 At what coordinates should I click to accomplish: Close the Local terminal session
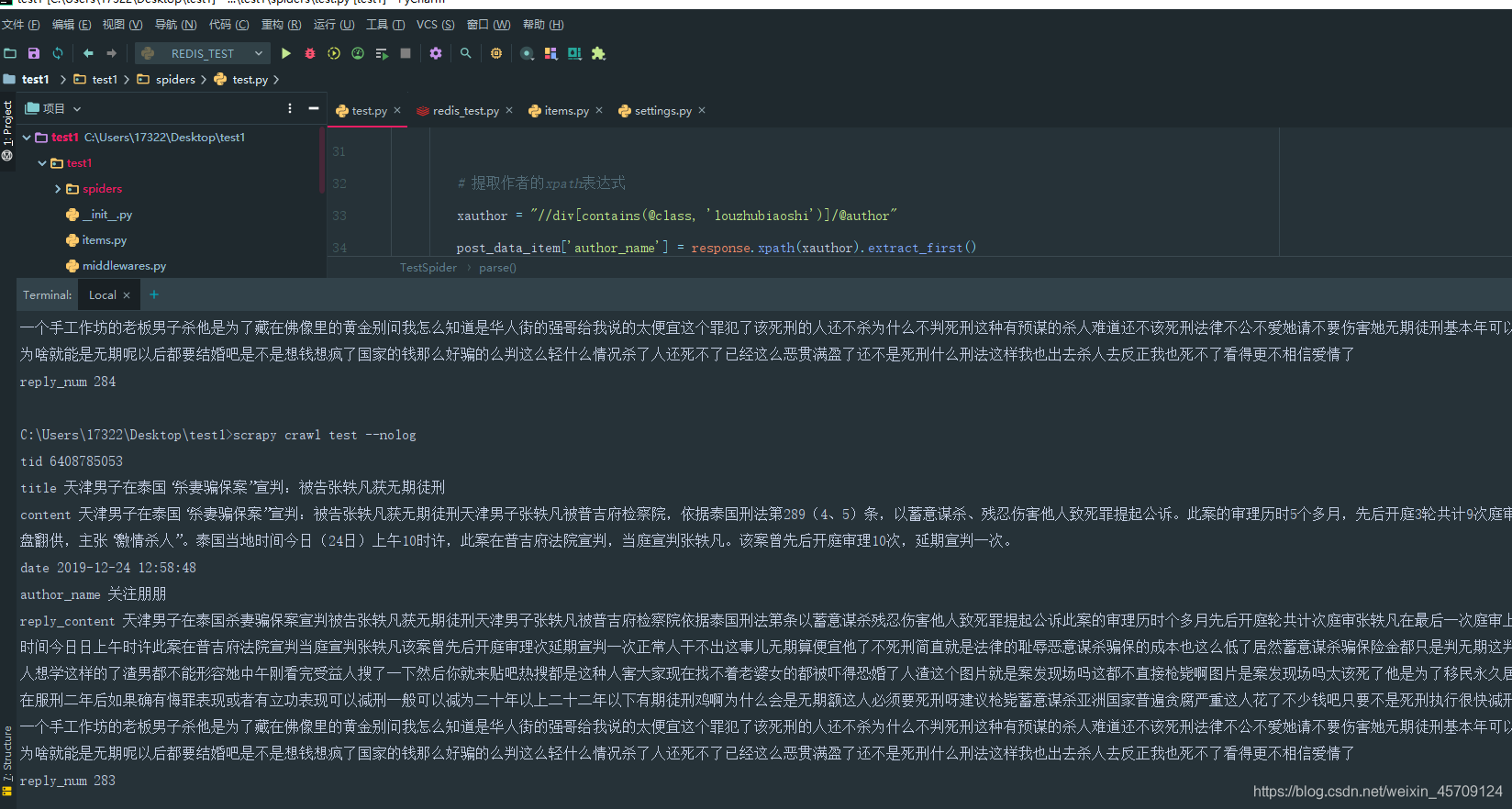coord(127,295)
